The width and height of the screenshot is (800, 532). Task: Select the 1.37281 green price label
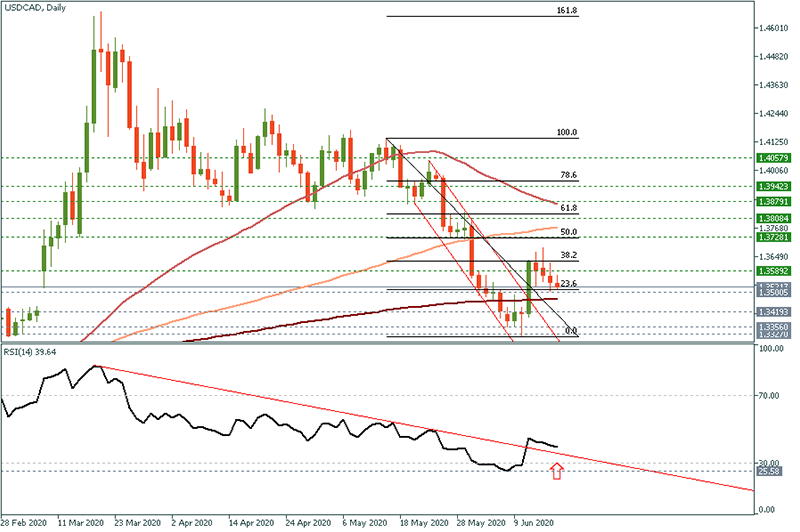[773, 237]
